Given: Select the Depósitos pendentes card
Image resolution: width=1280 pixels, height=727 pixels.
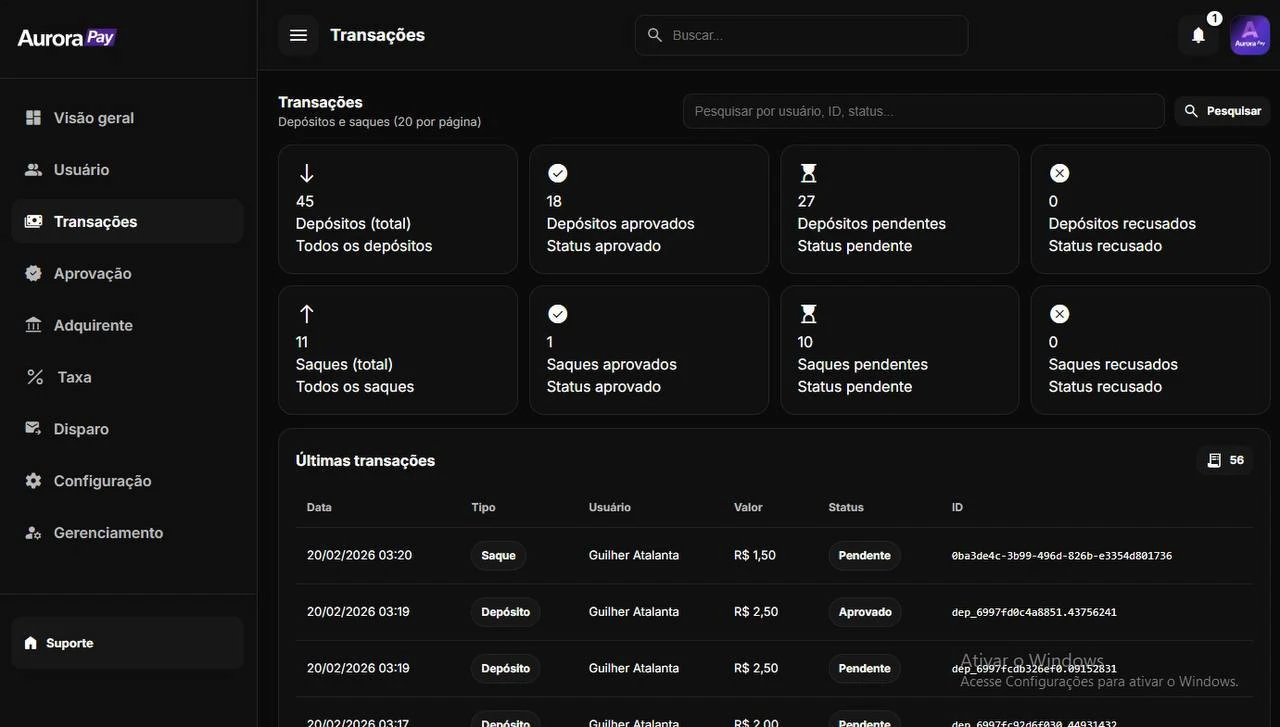Looking at the screenshot, I should (x=899, y=209).
